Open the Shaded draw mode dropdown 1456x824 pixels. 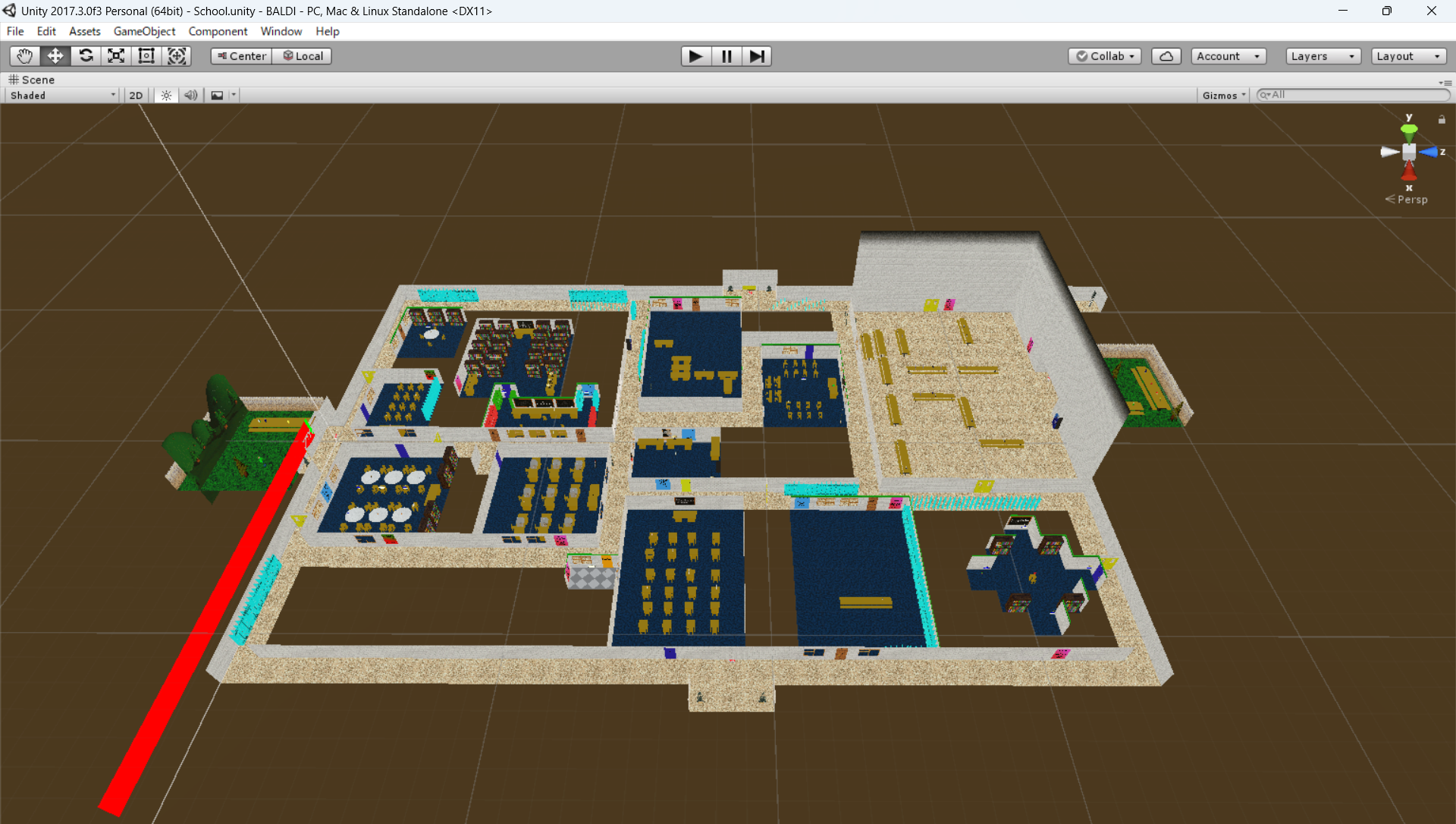[62, 96]
